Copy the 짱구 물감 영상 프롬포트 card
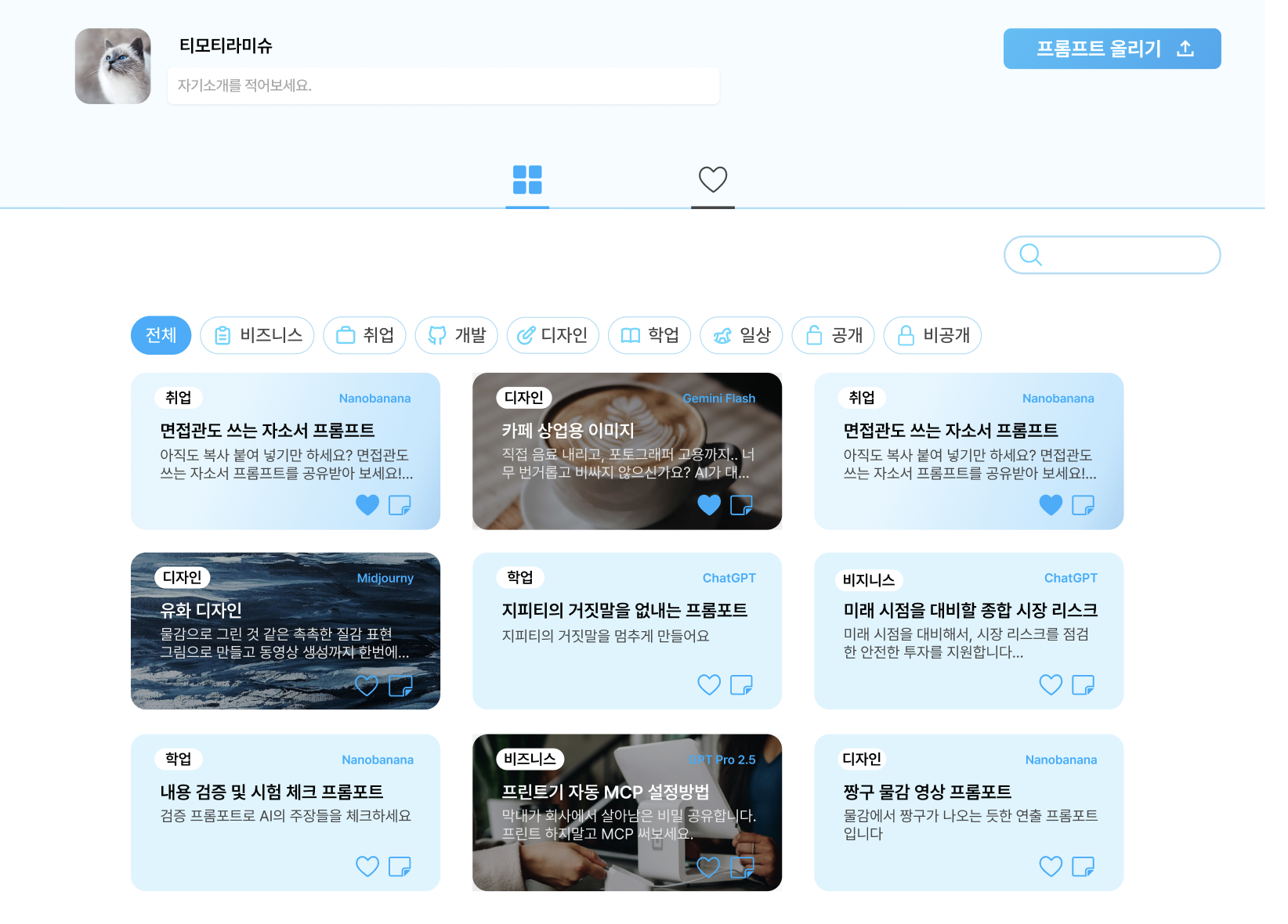 (x=1083, y=867)
